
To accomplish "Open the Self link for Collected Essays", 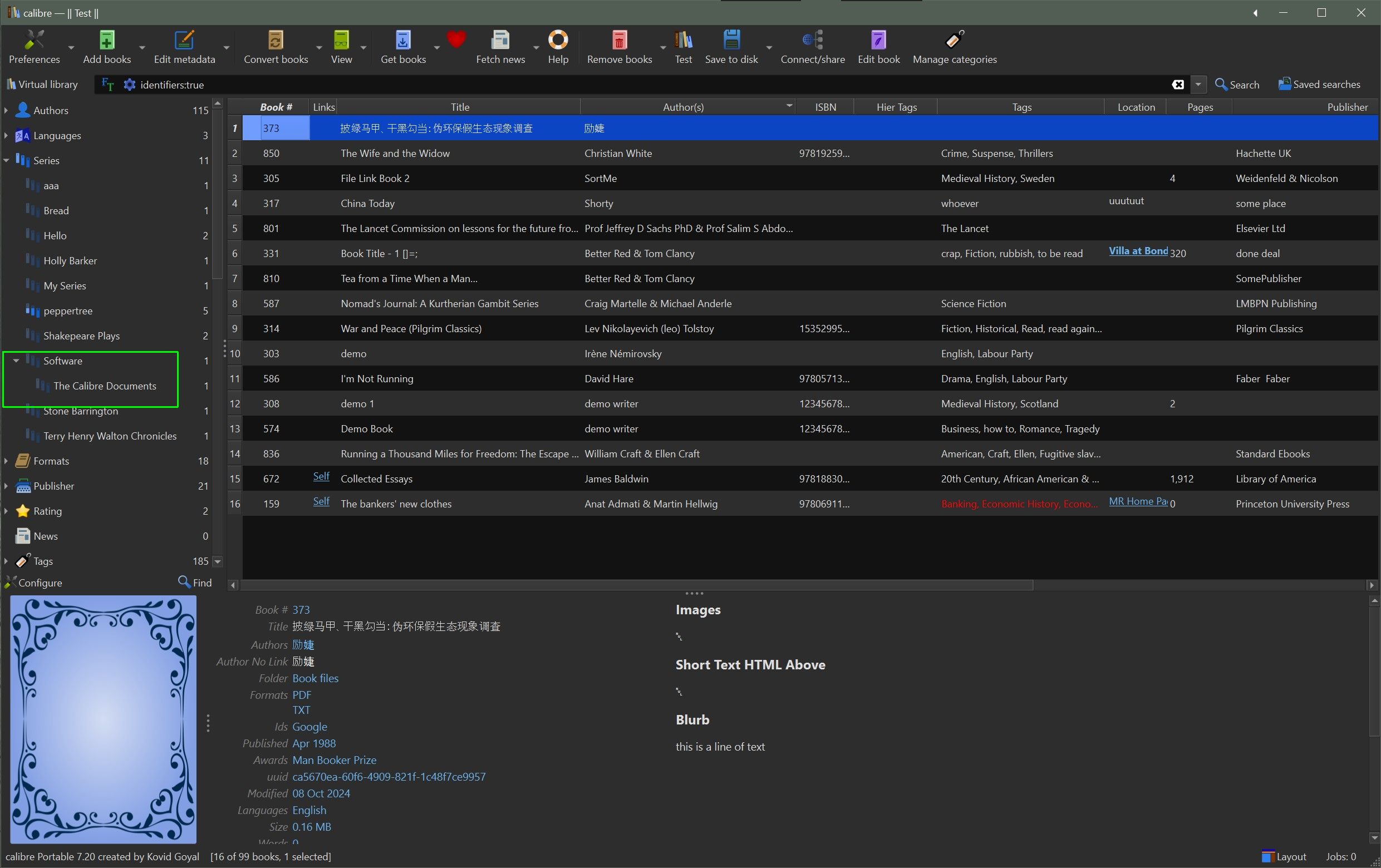I will point(321,476).
